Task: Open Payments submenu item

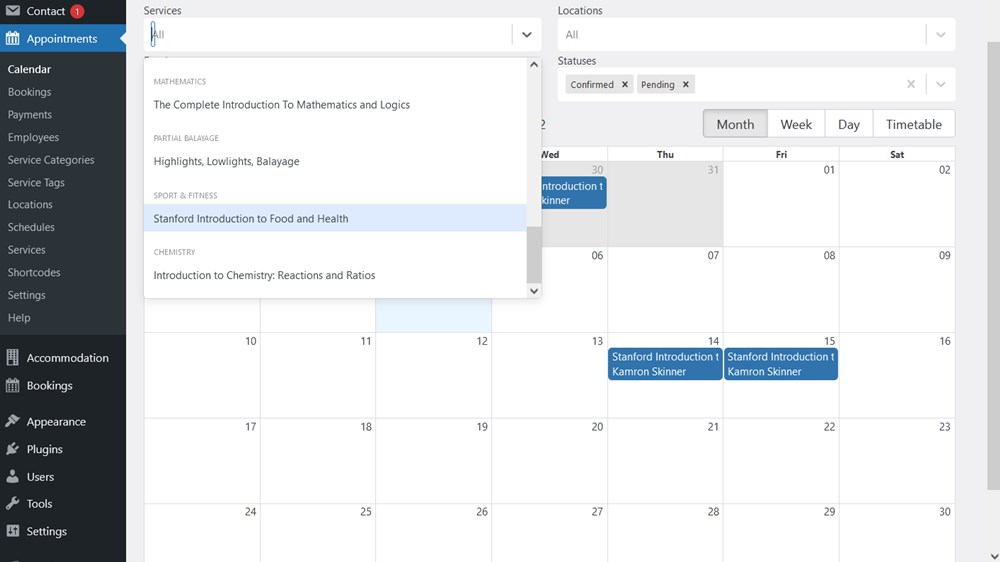Action: coord(29,114)
